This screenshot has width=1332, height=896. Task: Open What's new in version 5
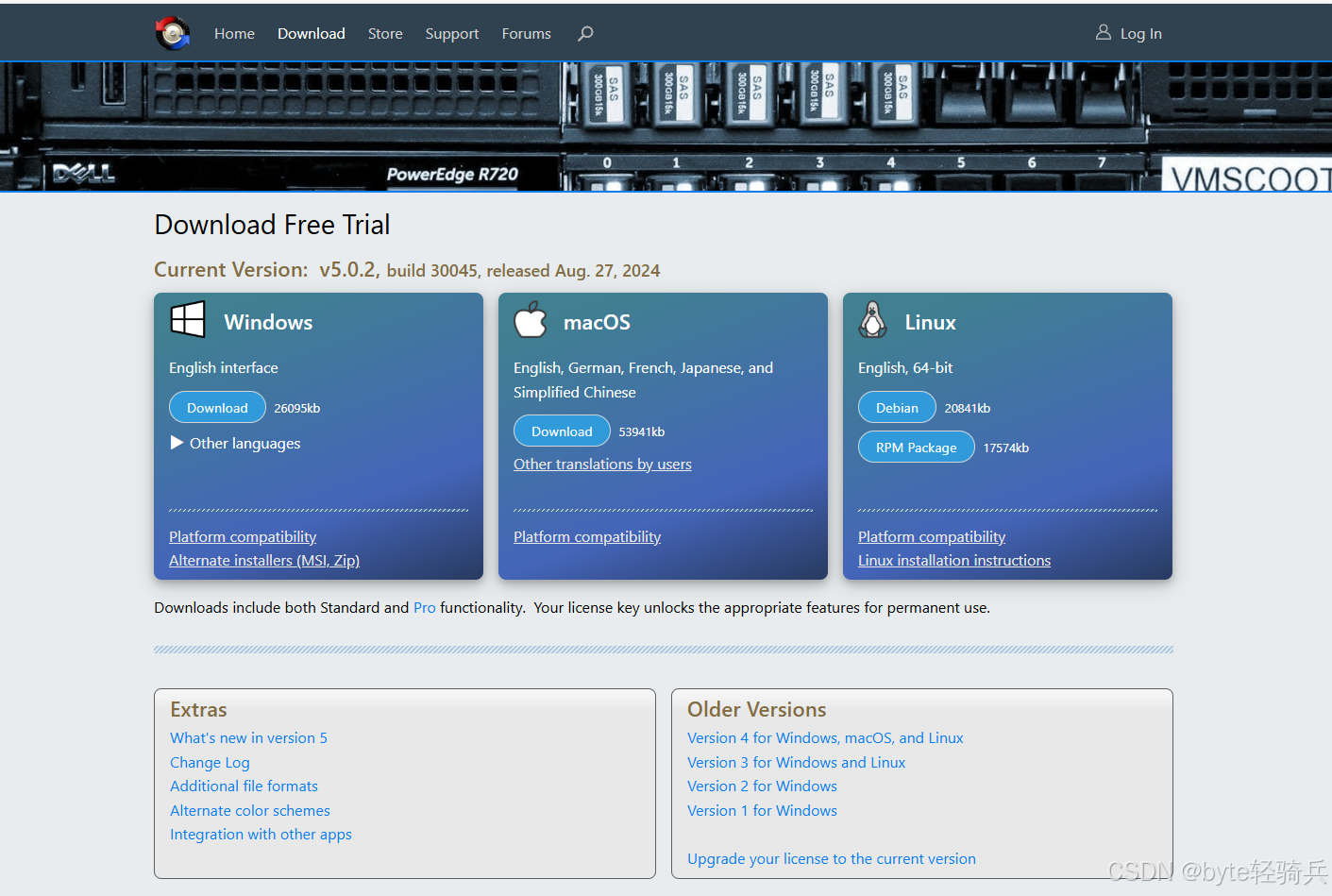[248, 738]
